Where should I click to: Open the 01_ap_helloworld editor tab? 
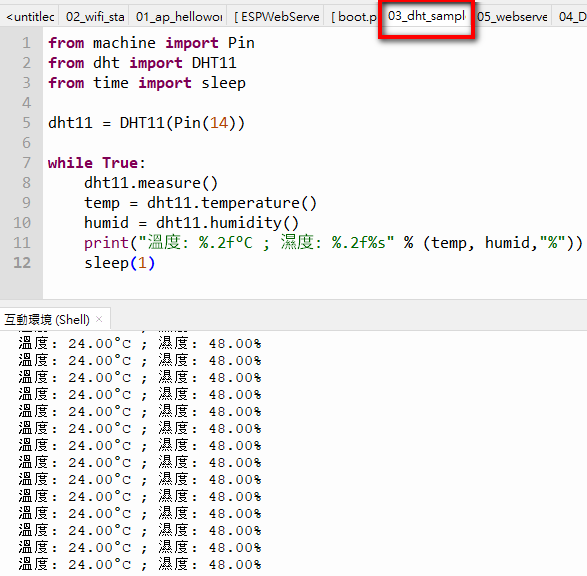pyautogui.click(x=179, y=16)
